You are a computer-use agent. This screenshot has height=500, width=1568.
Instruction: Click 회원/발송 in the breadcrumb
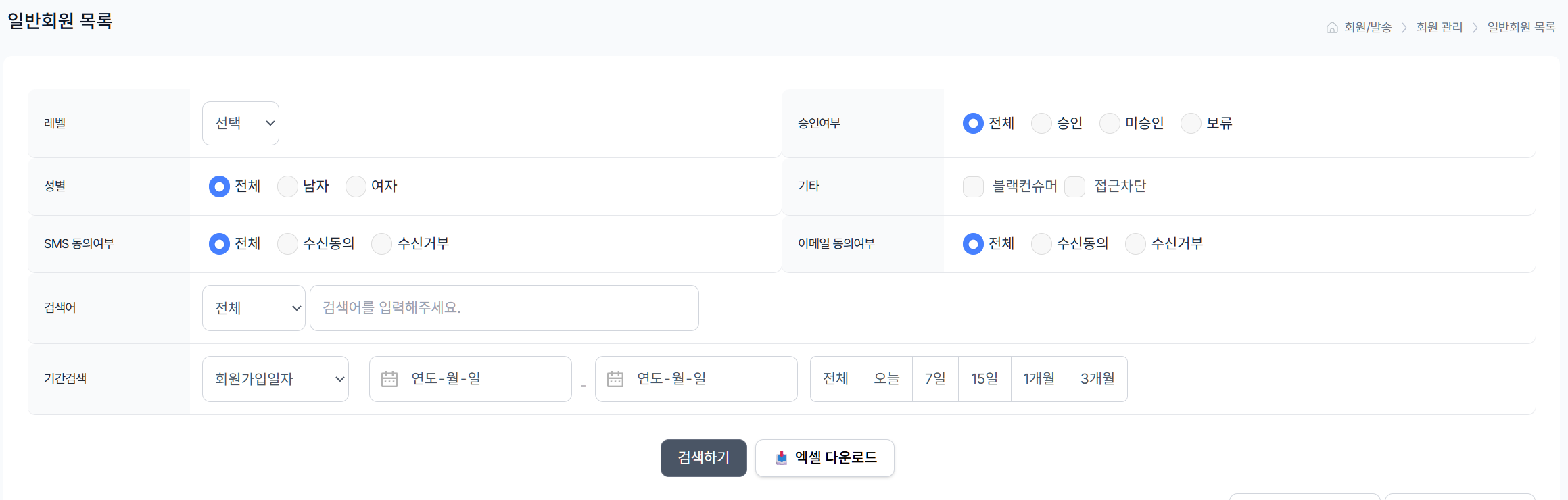pyautogui.click(x=1367, y=27)
